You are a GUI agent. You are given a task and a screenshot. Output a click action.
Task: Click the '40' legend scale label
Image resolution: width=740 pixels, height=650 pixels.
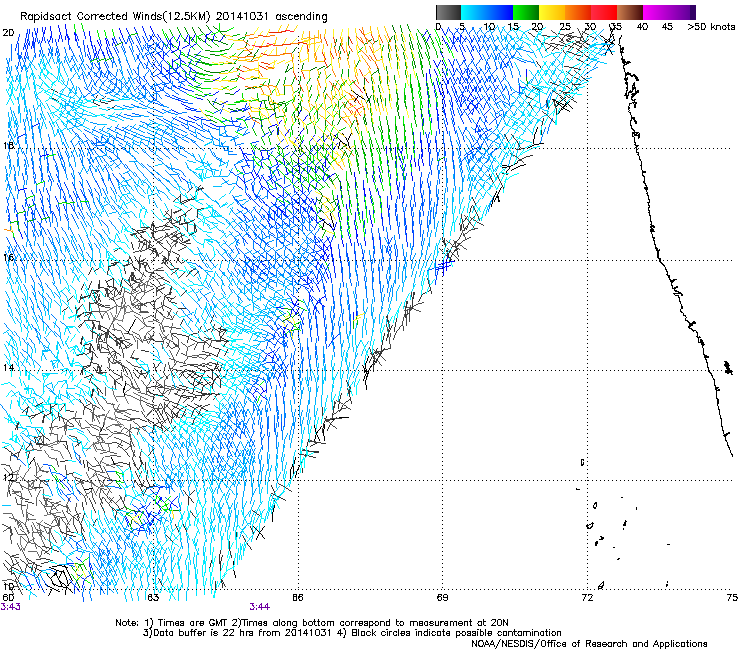(x=642, y=26)
